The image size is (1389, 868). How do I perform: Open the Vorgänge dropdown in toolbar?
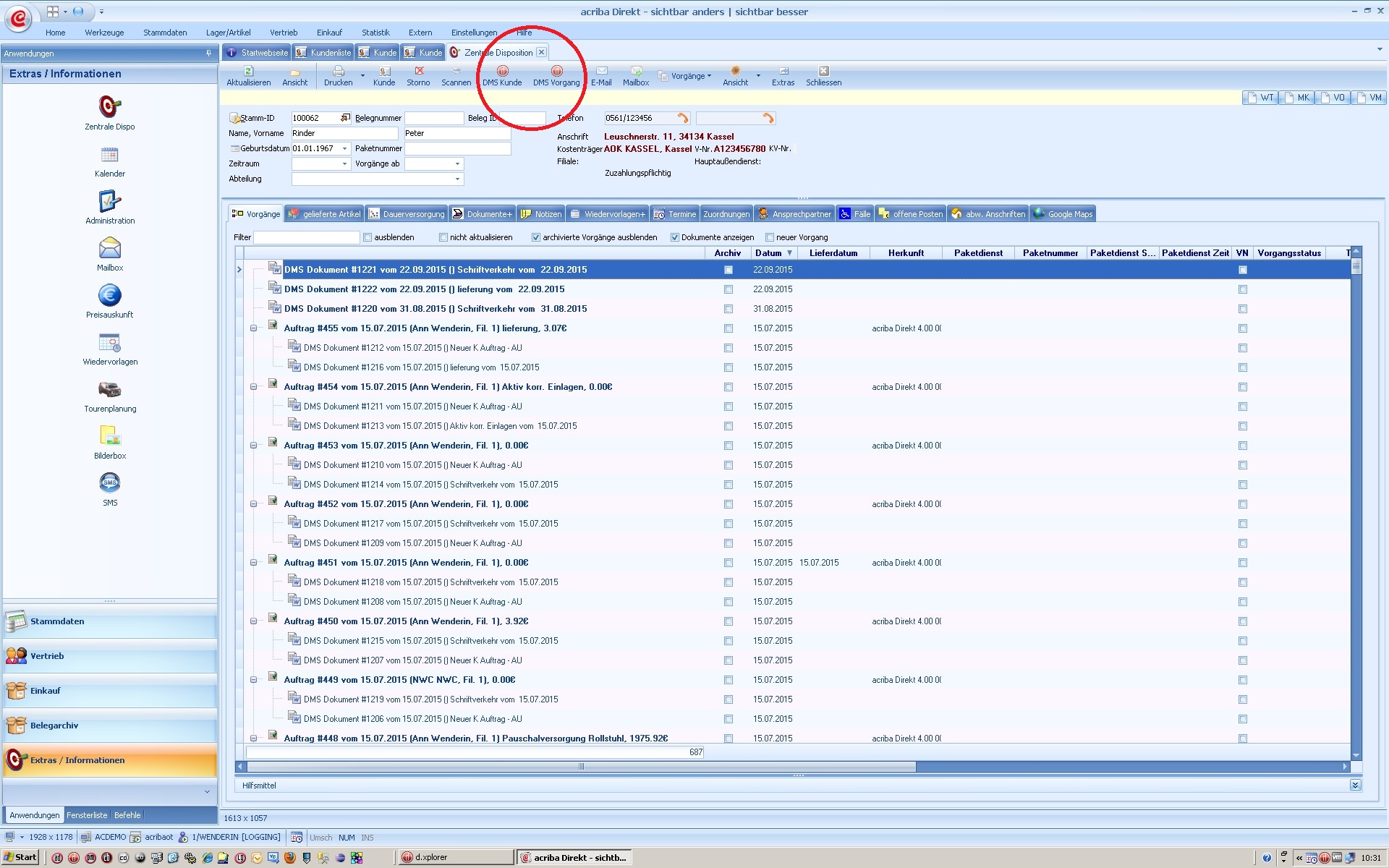click(685, 76)
